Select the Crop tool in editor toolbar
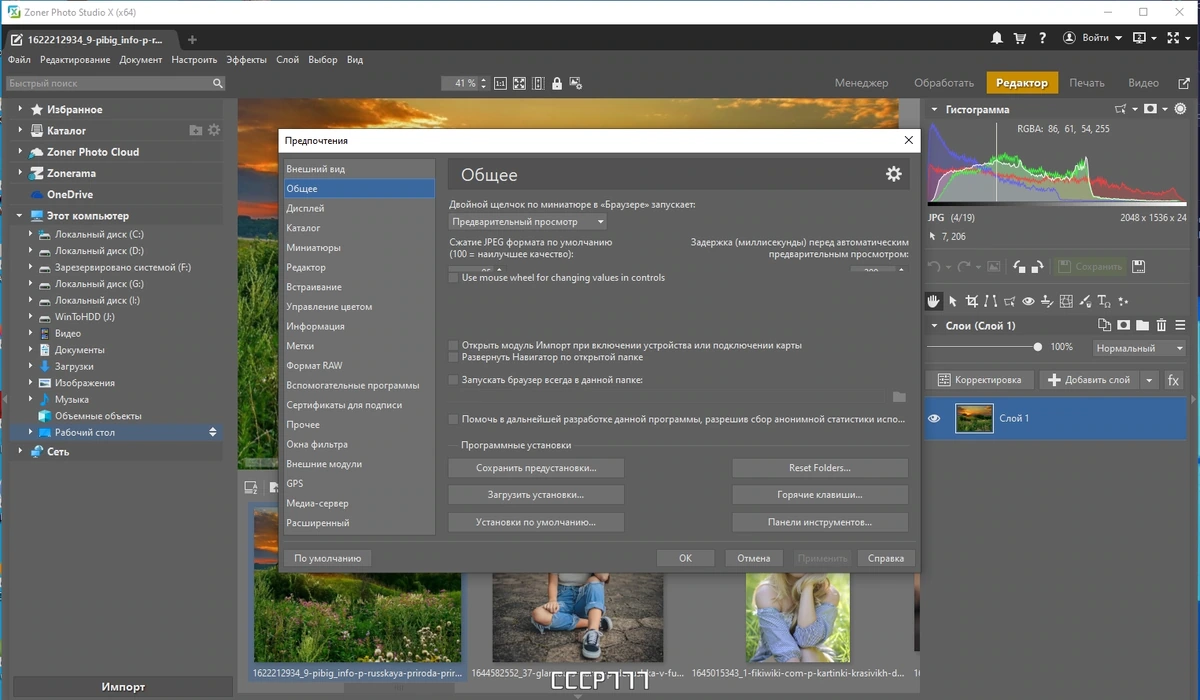The height and width of the screenshot is (700, 1200). point(971,301)
